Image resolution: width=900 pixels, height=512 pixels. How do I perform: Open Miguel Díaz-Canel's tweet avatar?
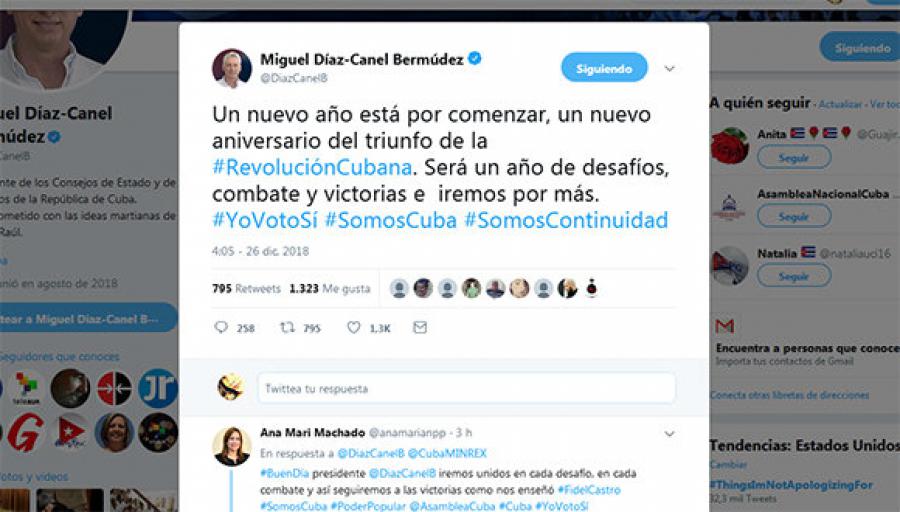[x=232, y=68]
